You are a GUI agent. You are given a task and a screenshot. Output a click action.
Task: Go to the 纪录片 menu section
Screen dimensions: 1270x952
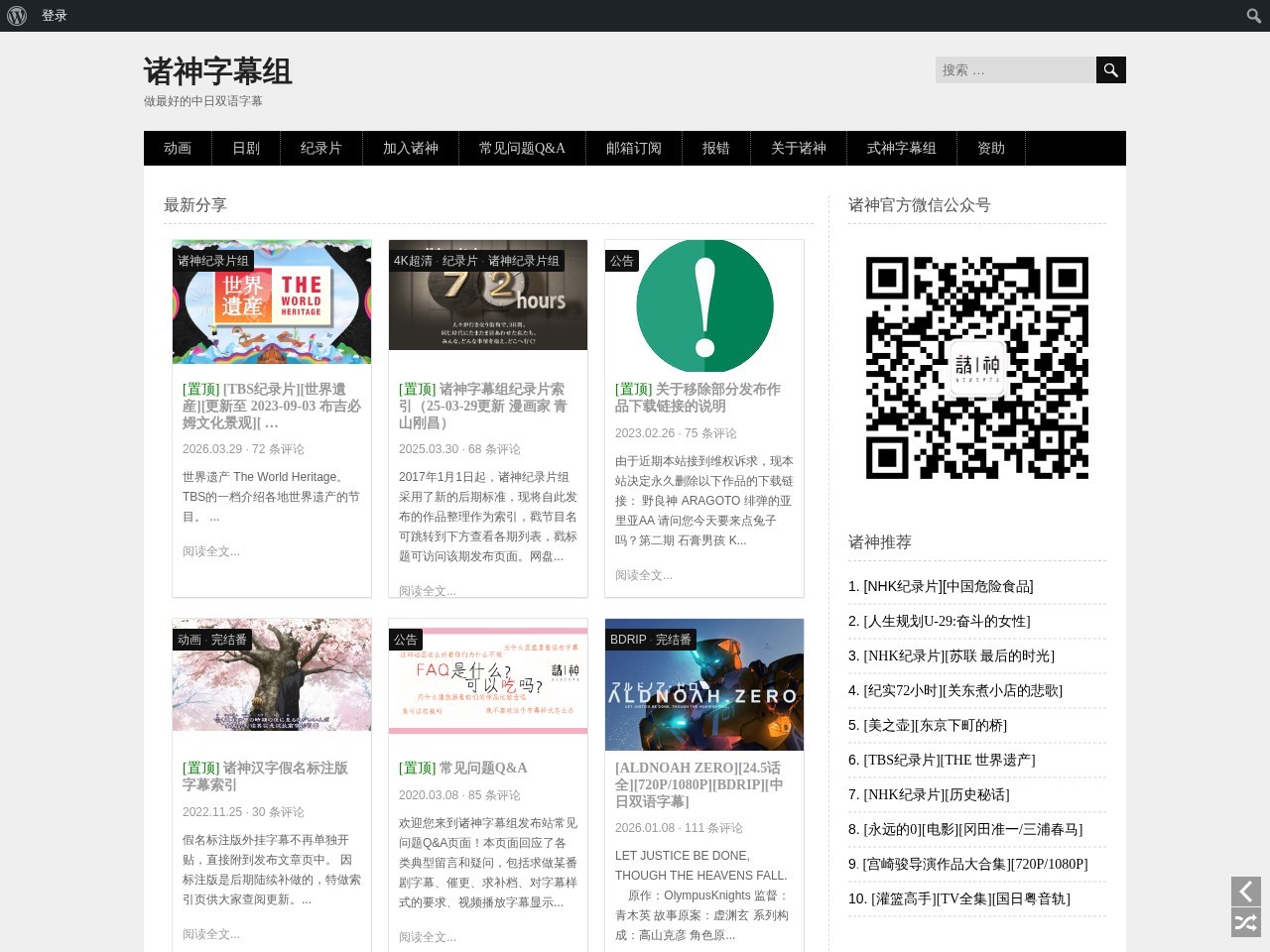pos(321,148)
